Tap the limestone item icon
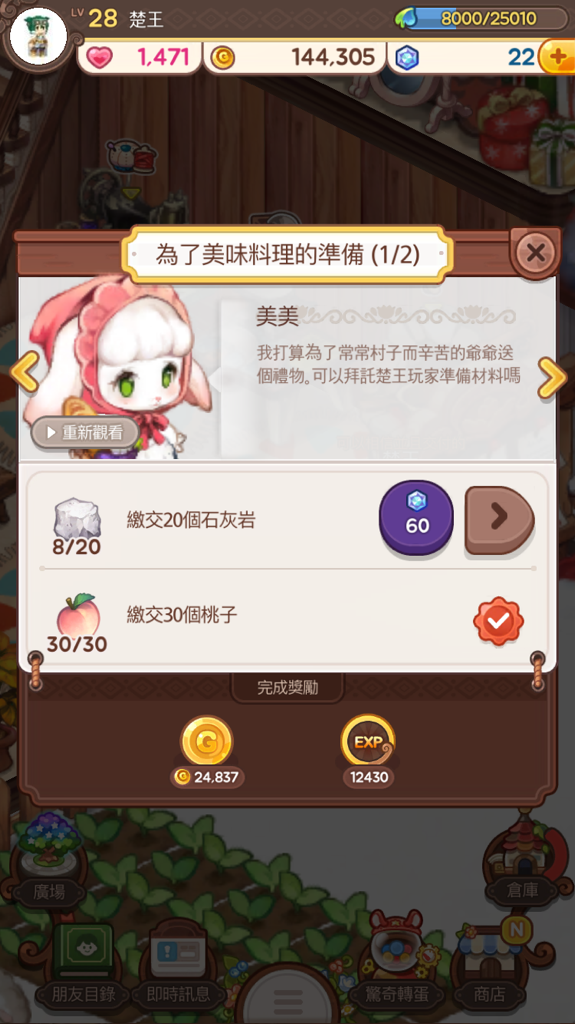 [x=76, y=519]
